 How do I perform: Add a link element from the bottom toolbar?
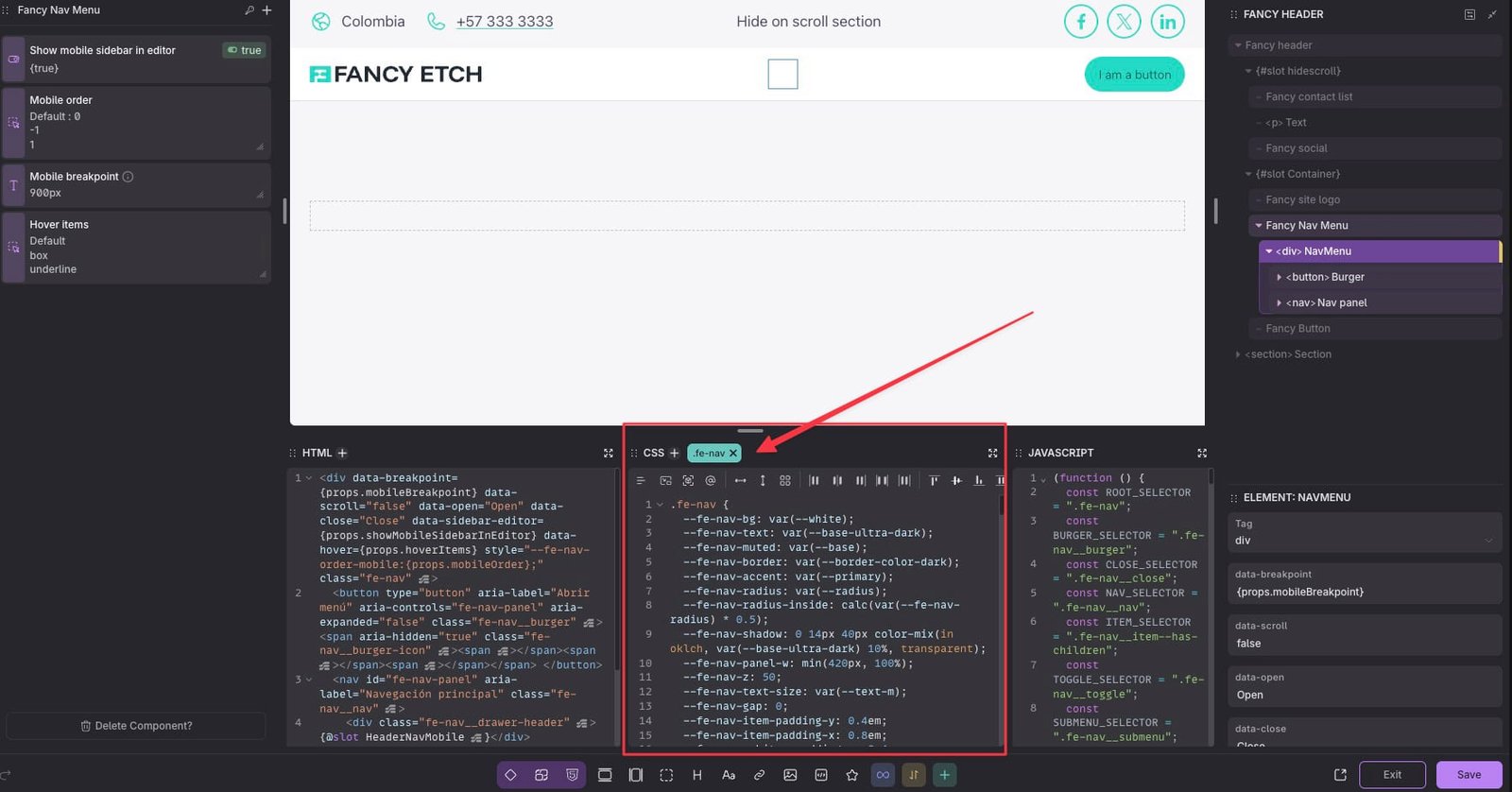(x=759, y=775)
